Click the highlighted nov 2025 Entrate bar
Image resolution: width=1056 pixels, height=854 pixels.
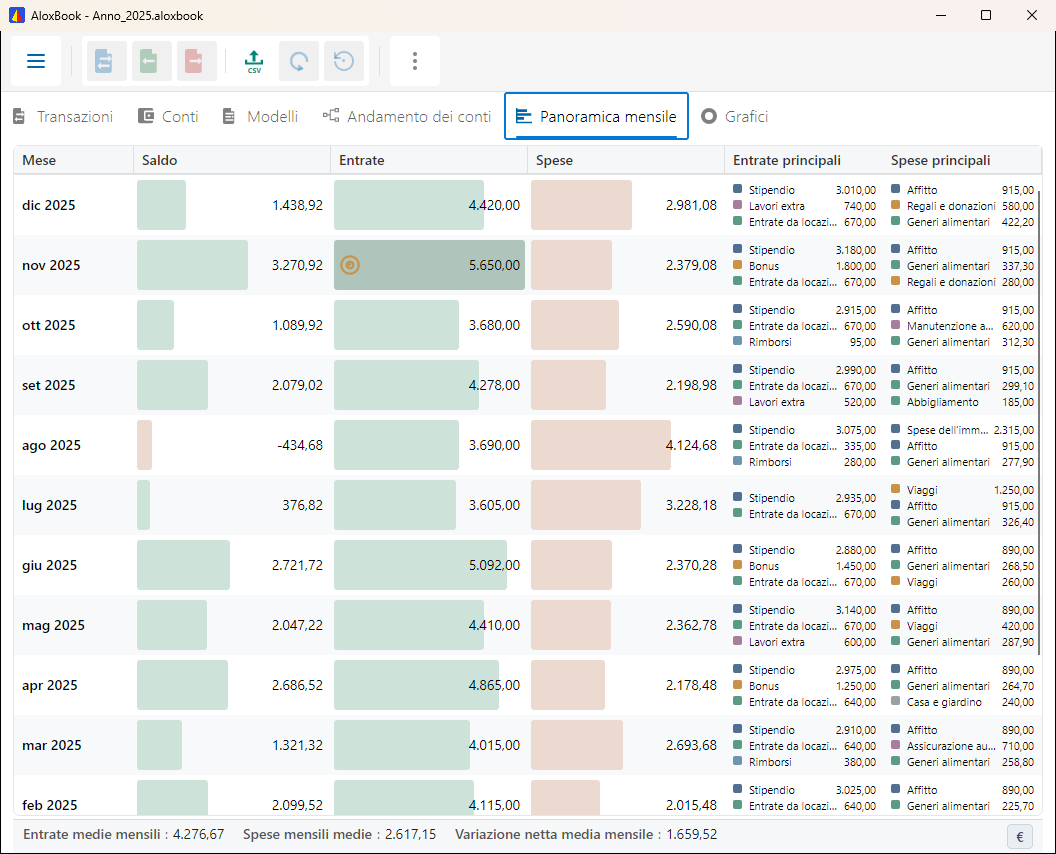click(430, 265)
